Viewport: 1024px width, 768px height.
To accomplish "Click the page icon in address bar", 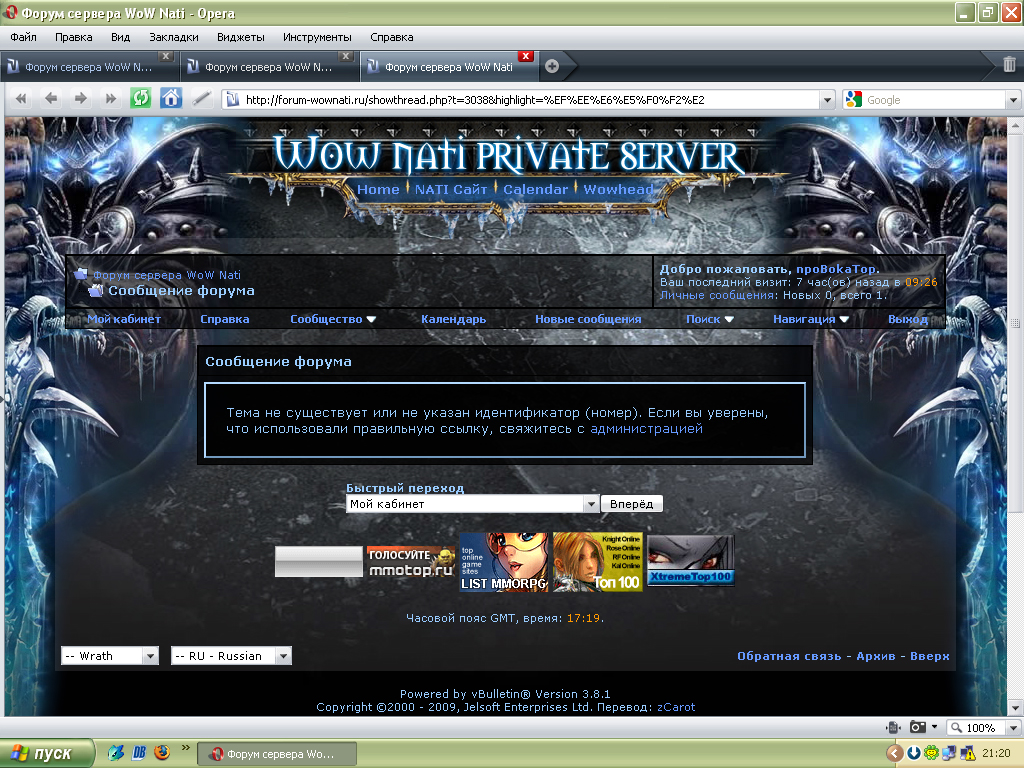I will (232, 99).
